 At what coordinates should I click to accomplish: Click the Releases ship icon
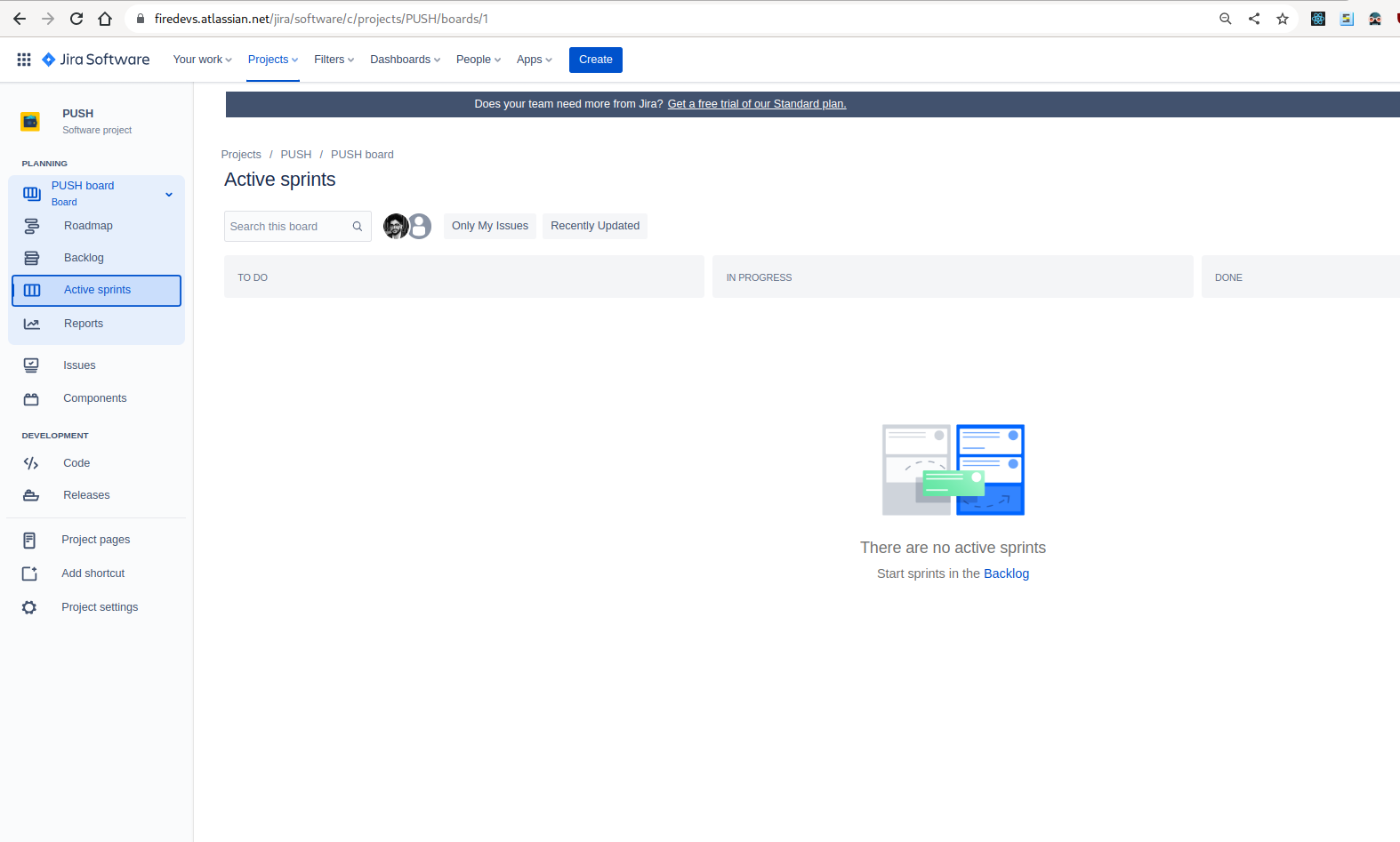[31, 495]
